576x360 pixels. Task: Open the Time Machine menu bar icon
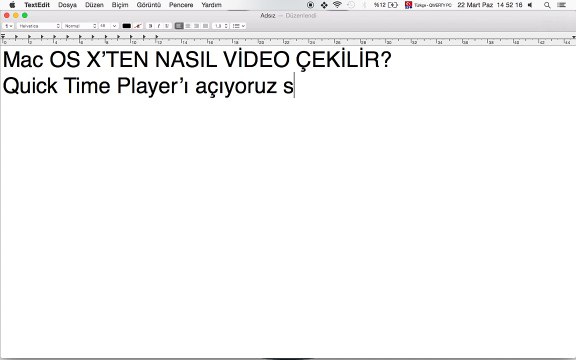tap(351, 5)
